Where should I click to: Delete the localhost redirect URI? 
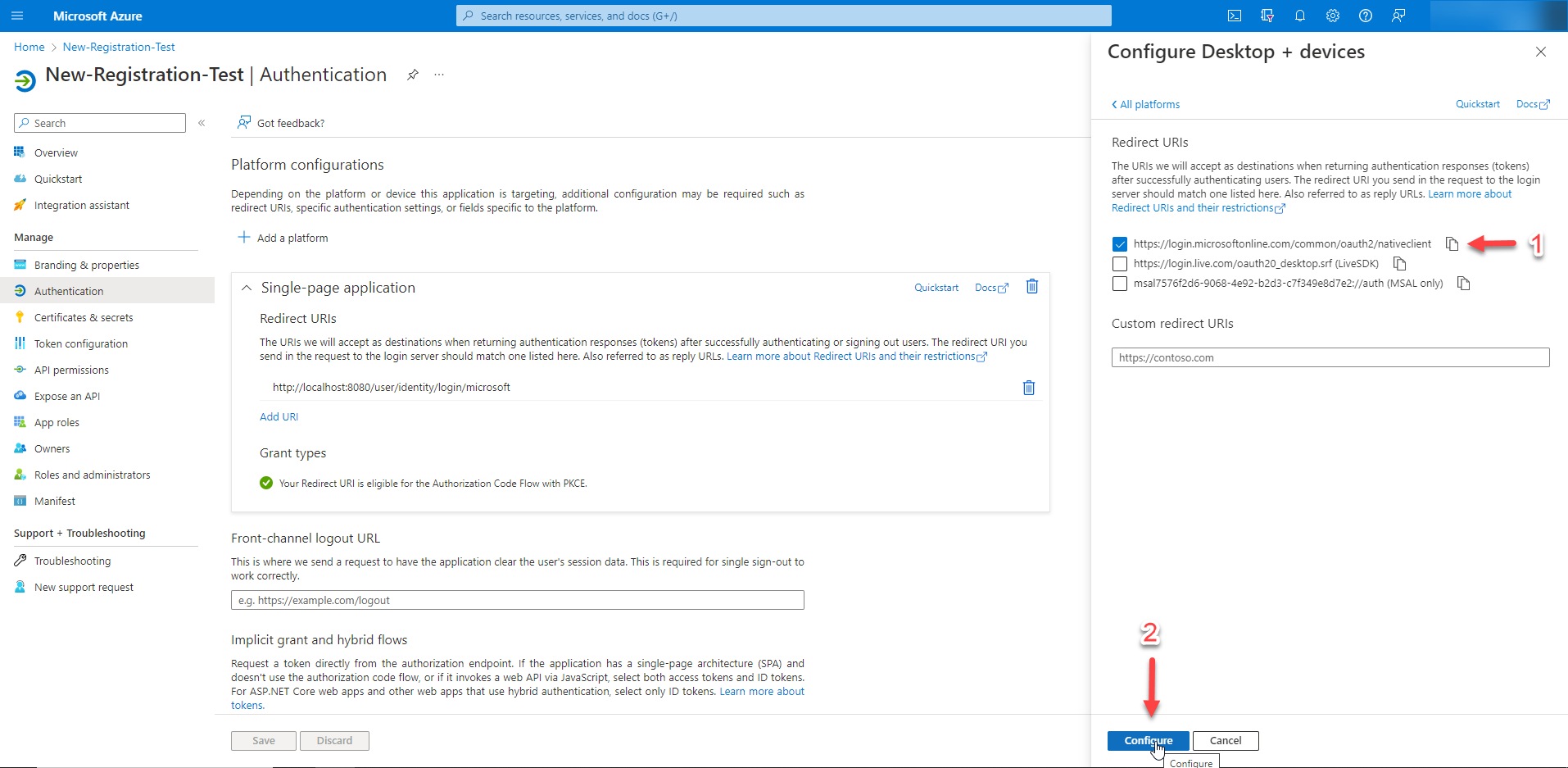1028,388
